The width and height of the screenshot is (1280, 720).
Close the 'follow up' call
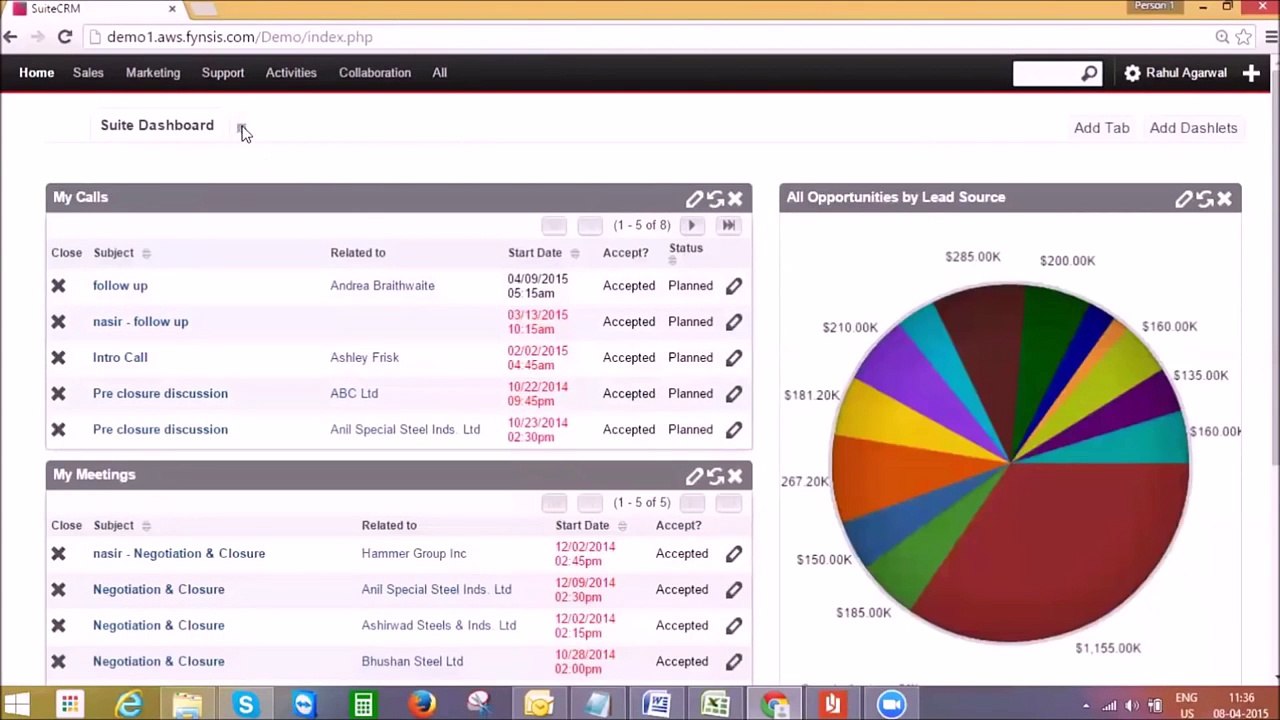coord(58,286)
